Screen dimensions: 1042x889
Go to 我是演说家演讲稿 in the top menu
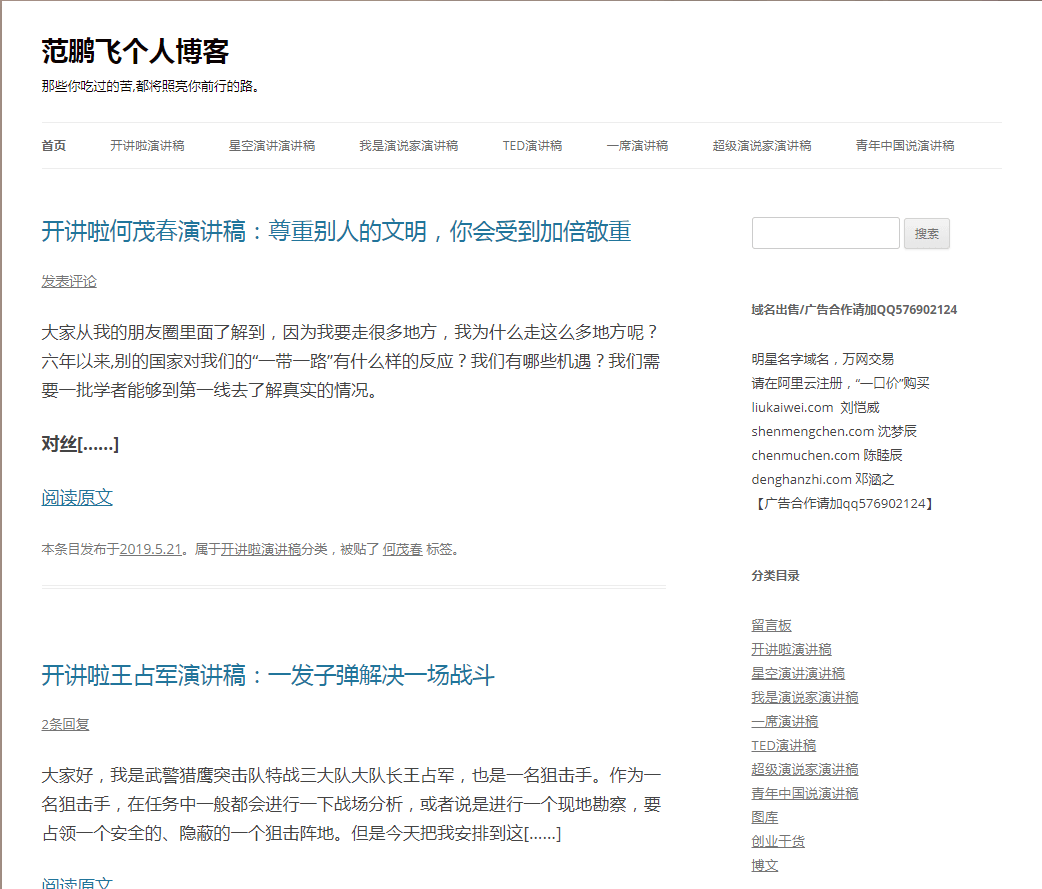[408, 145]
